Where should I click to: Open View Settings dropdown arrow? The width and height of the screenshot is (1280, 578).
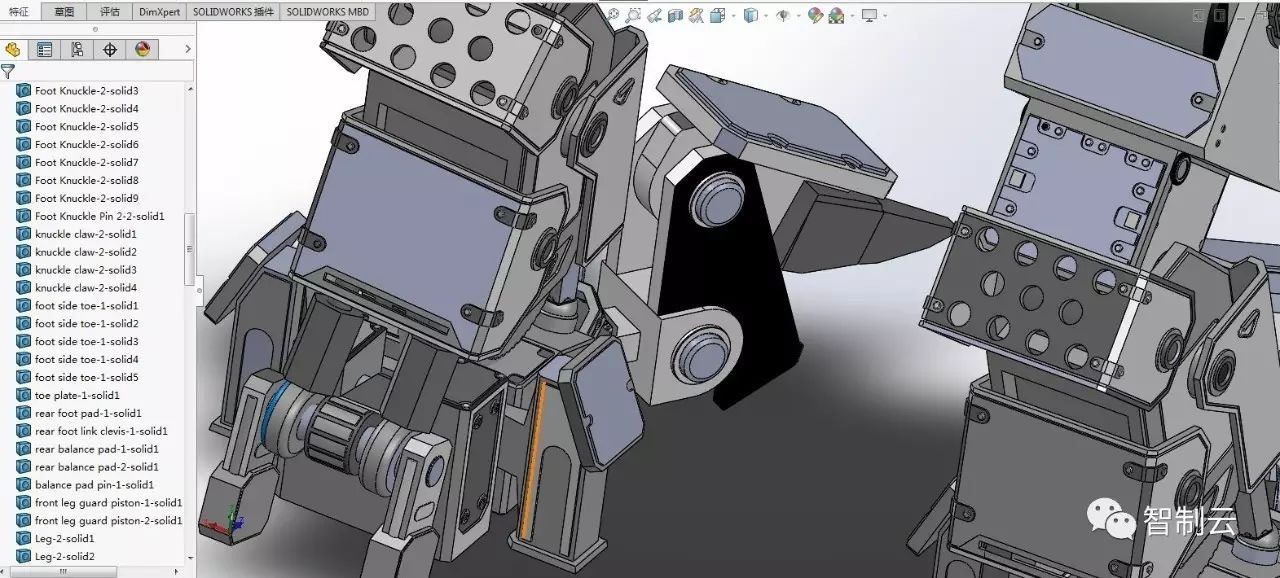tap(885, 16)
